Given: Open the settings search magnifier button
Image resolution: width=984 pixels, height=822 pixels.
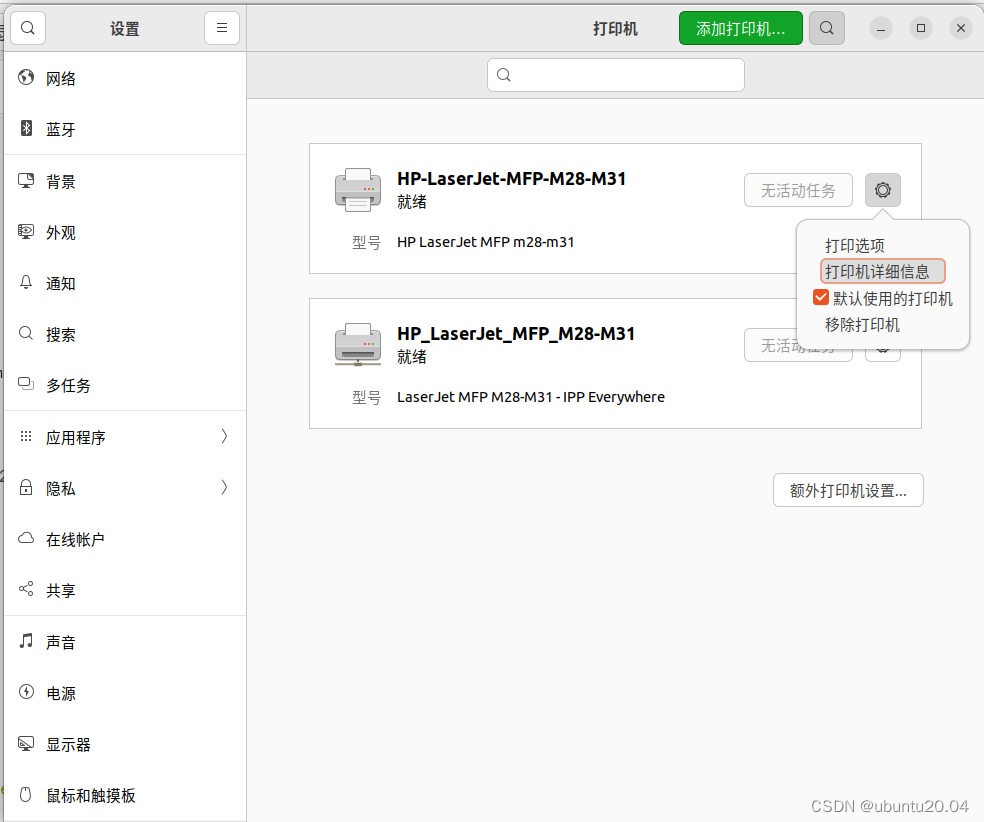Looking at the screenshot, I should pyautogui.click(x=28, y=28).
